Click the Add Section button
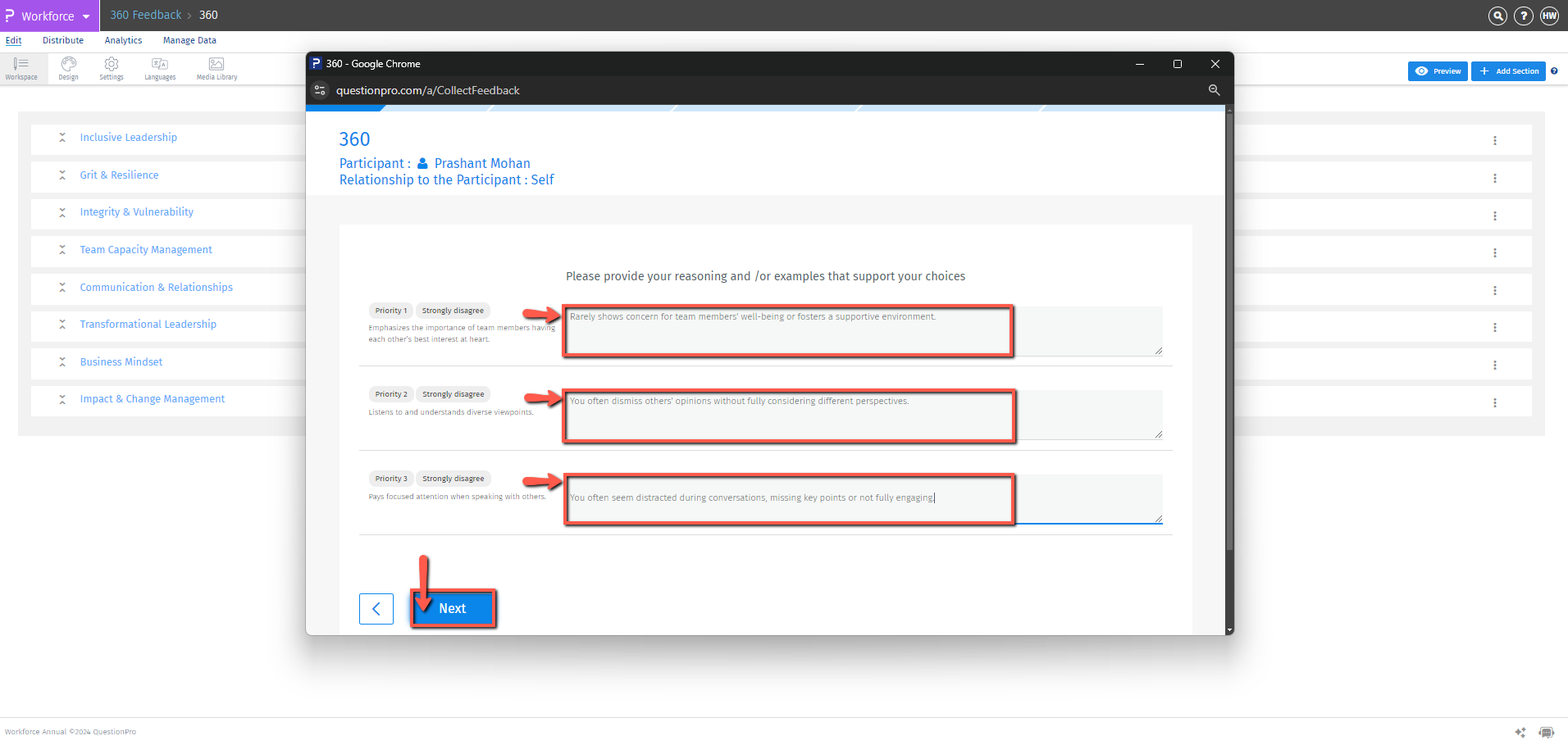Screen dimensions: 1568x745 point(1508,71)
